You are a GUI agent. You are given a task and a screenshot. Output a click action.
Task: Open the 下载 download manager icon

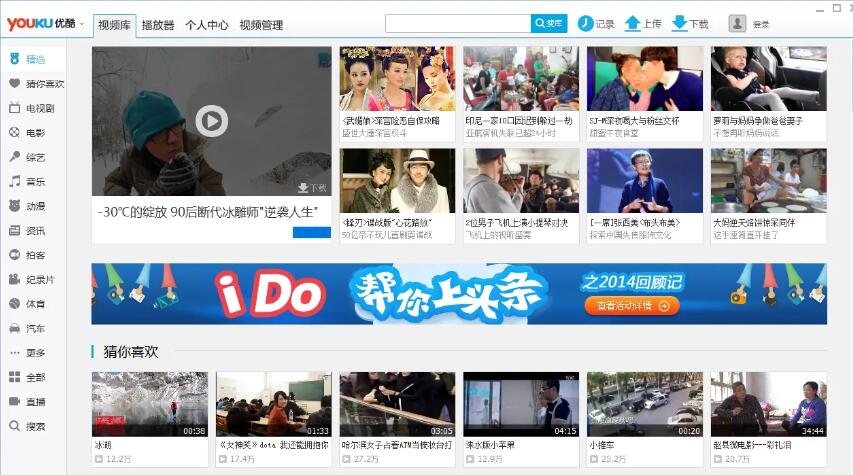pyautogui.click(x=680, y=23)
